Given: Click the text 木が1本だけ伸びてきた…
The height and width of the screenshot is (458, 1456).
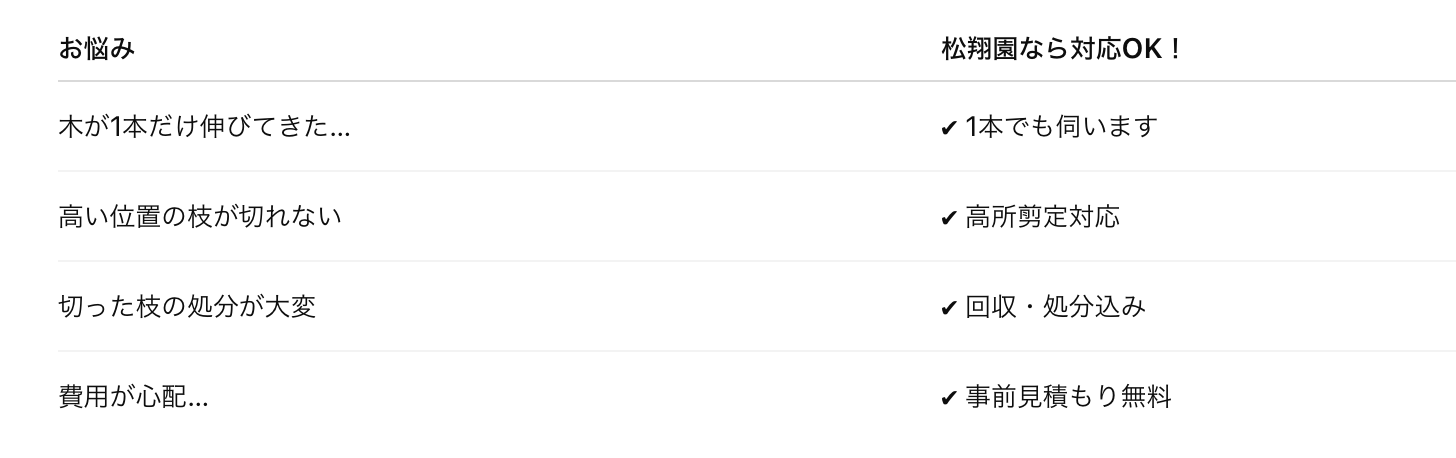Looking at the screenshot, I should point(204,127).
